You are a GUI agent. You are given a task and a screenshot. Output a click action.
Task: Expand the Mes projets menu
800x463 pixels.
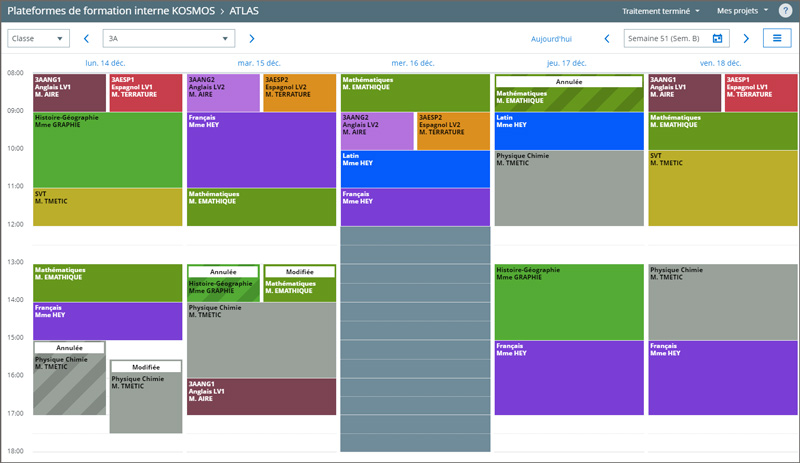tap(742, 10)
